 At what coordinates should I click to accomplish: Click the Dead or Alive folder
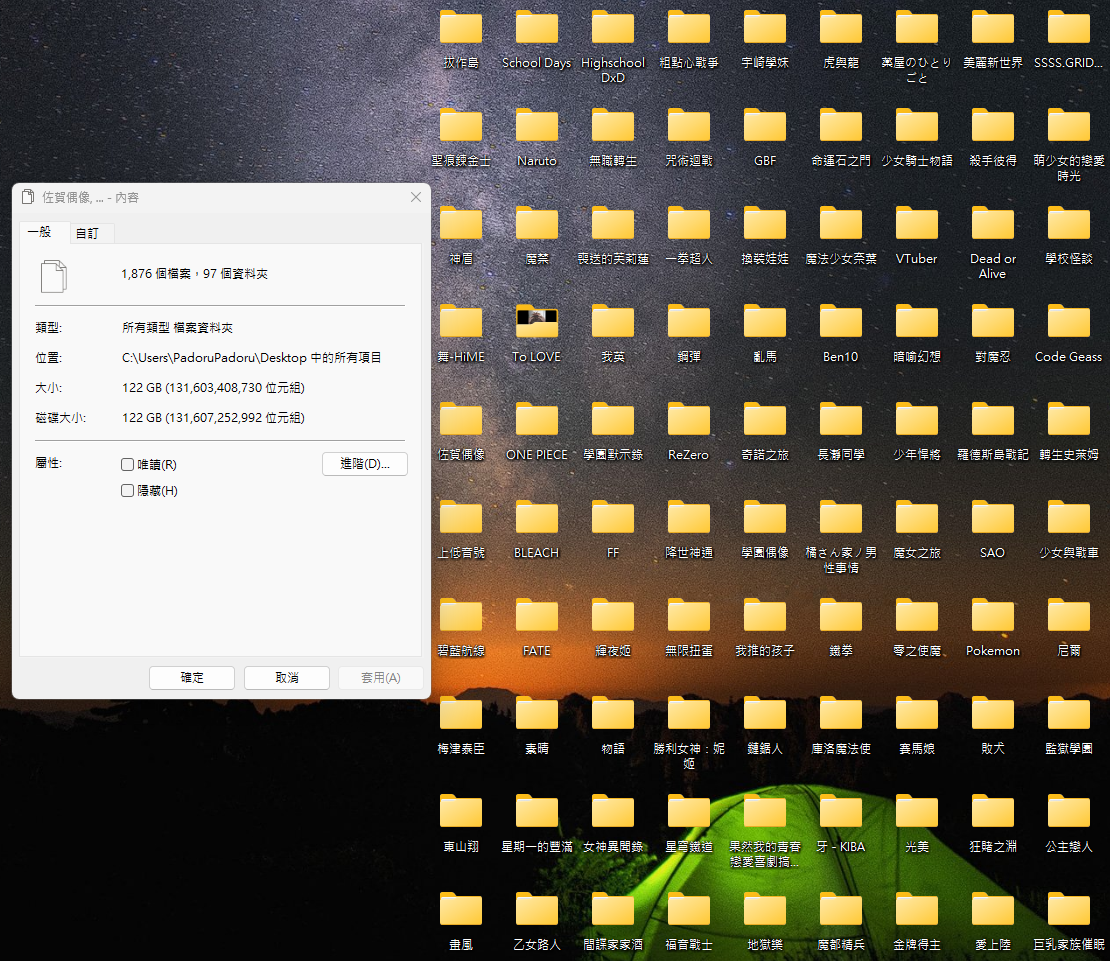[x=992, y=225]
